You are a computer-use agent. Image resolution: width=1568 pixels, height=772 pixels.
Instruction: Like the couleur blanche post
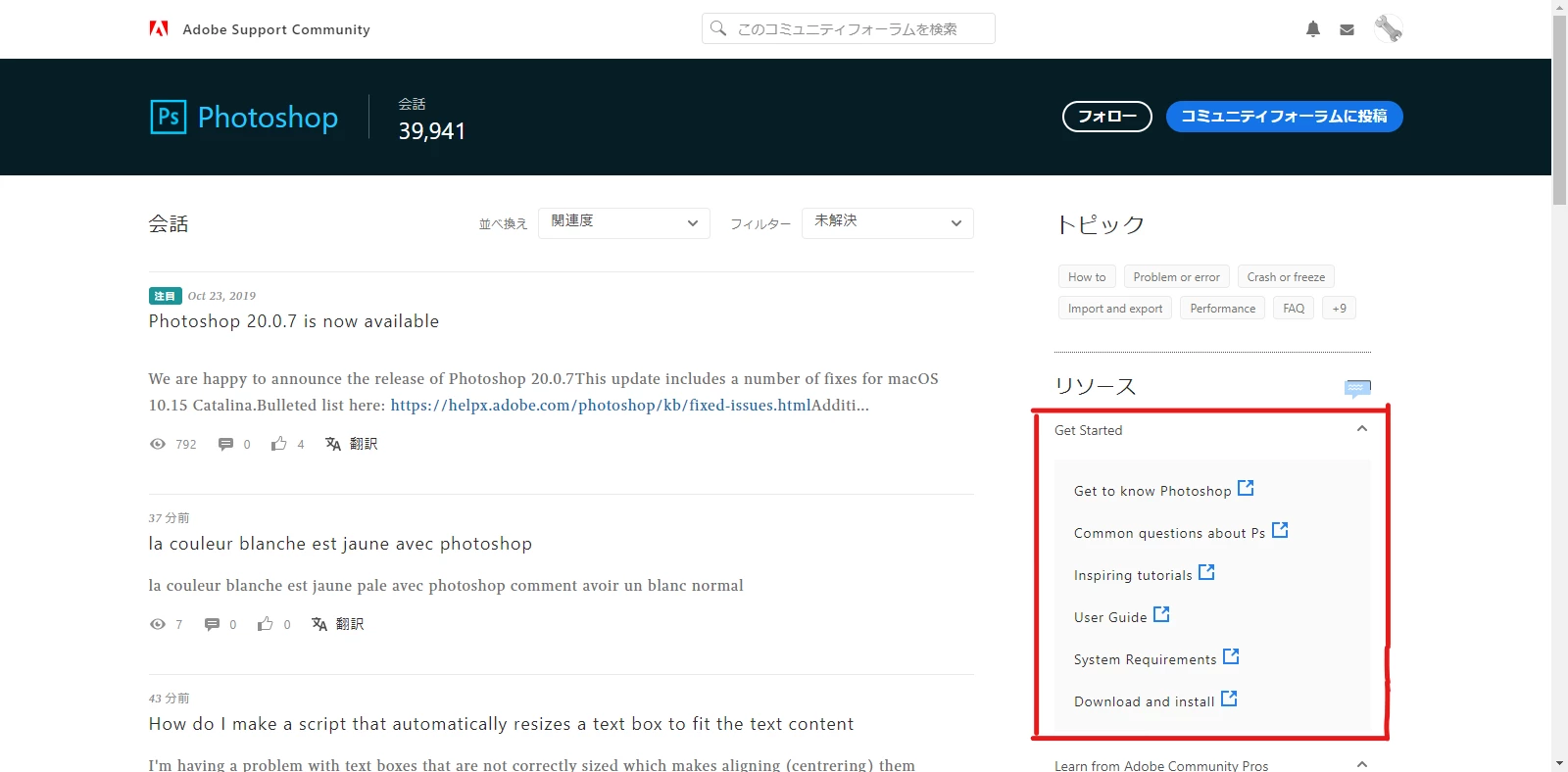pyautogui.click(x=266, y=624)
